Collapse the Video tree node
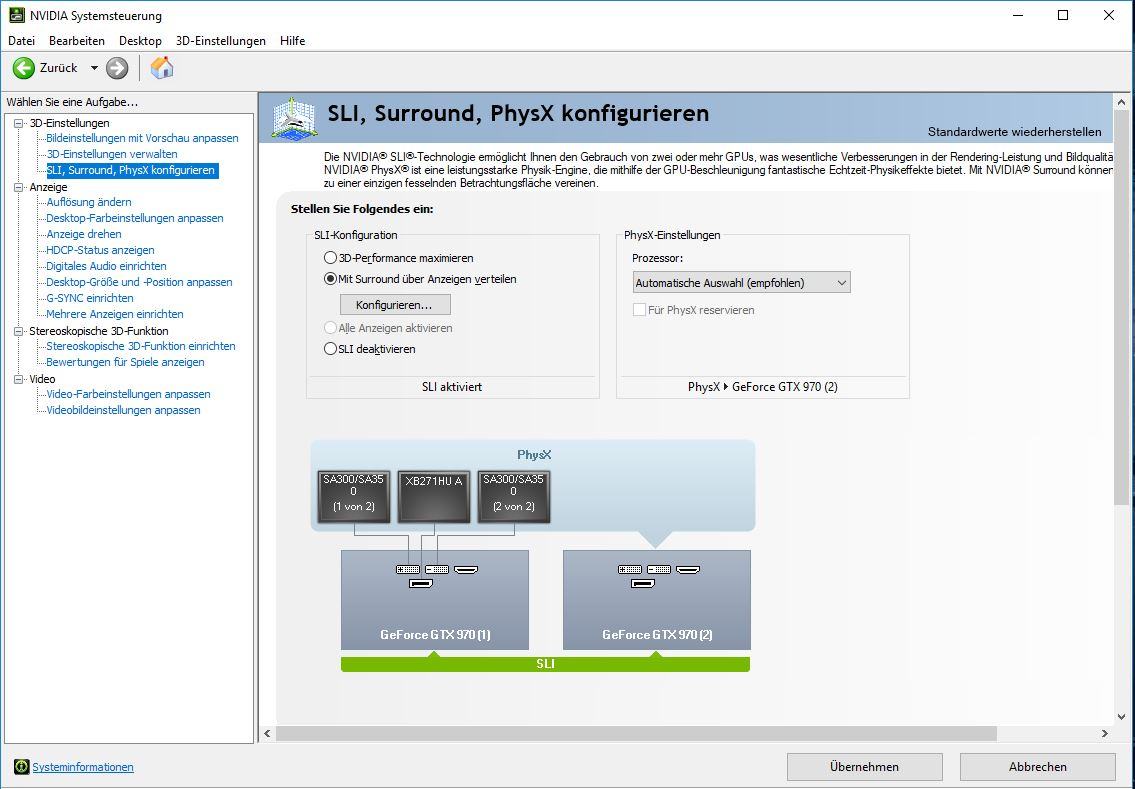 point(19,379)
